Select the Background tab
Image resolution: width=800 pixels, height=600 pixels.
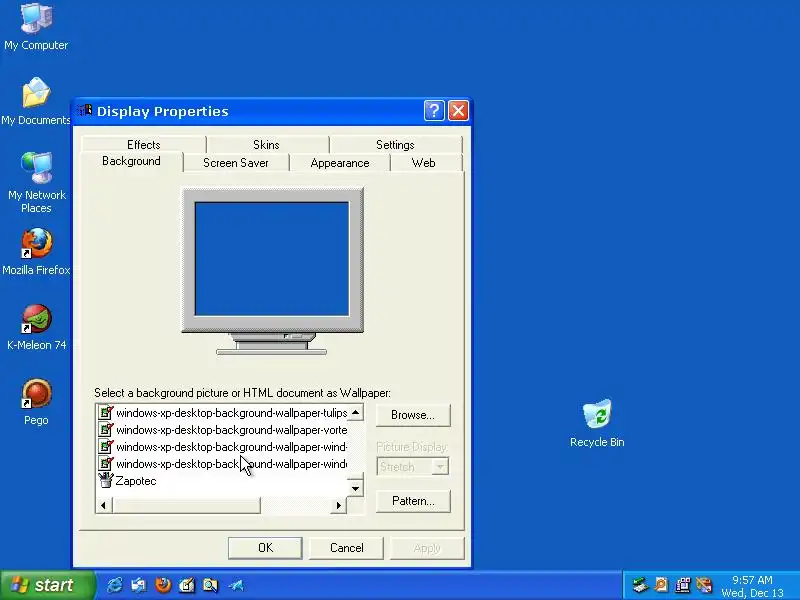(131, 161)
